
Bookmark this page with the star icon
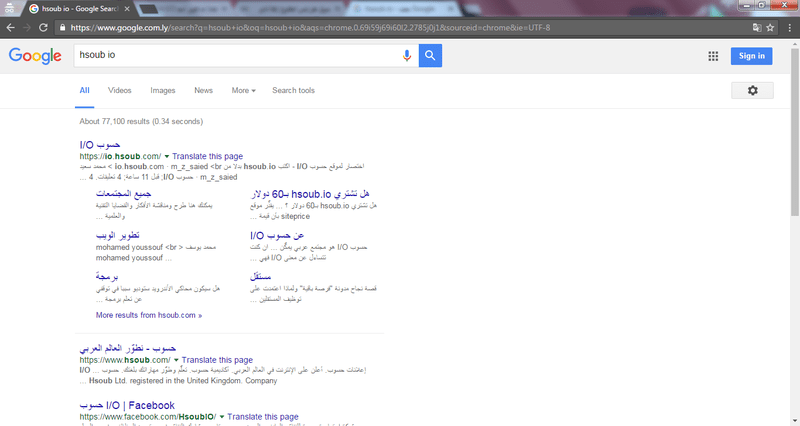pos(770,28)
